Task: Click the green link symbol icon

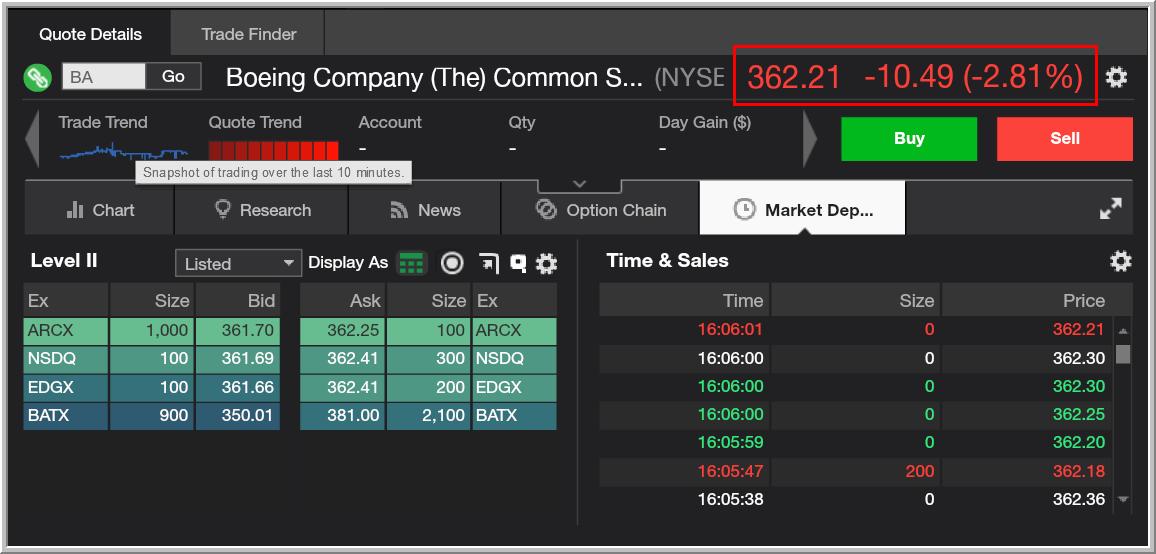Action: pyautogui.click(x=37, y=77)
